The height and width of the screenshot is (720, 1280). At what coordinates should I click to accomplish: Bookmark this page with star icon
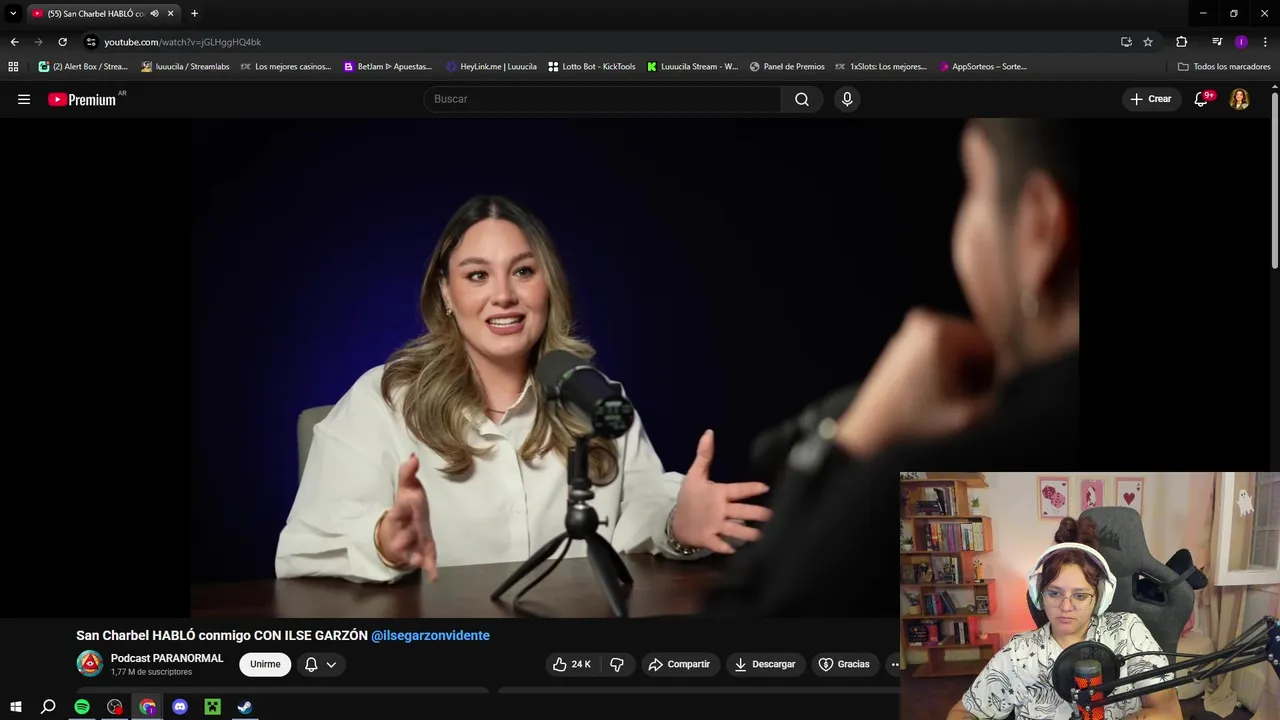(x=1148, y=42)
